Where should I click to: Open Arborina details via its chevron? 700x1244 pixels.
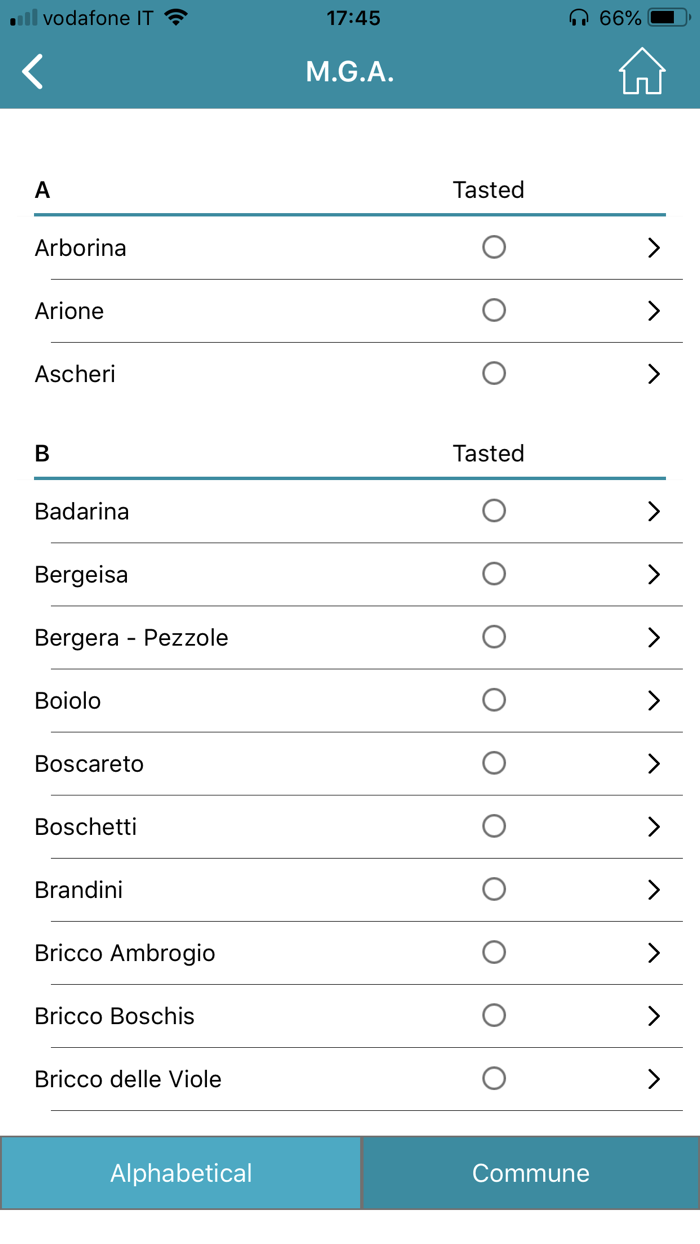click(654, 248)
